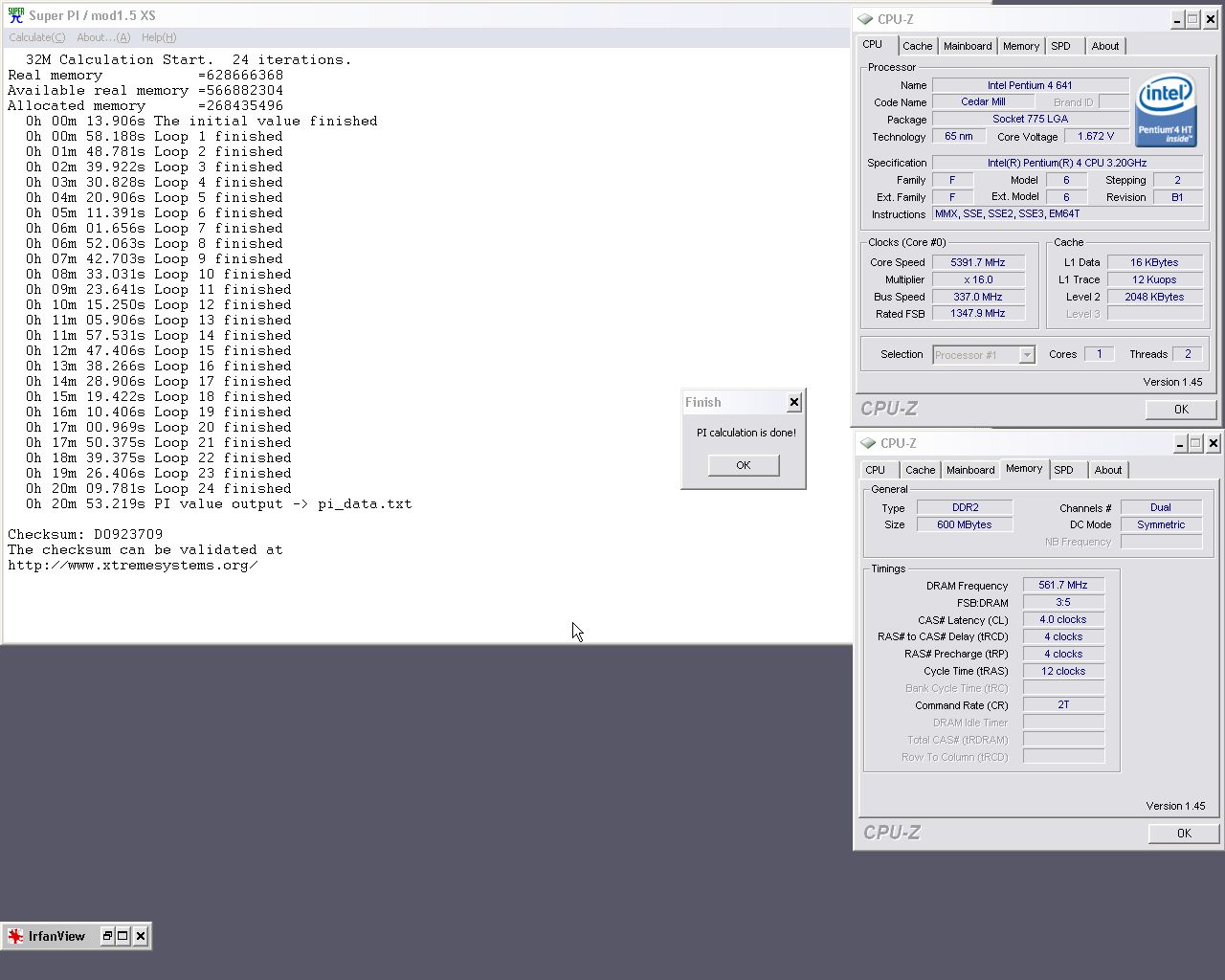Image resolution: width=1225 pixels, height=980 pixels.
Task: Restore the minimized IrfanView window
Action: (x=107, y=936)
